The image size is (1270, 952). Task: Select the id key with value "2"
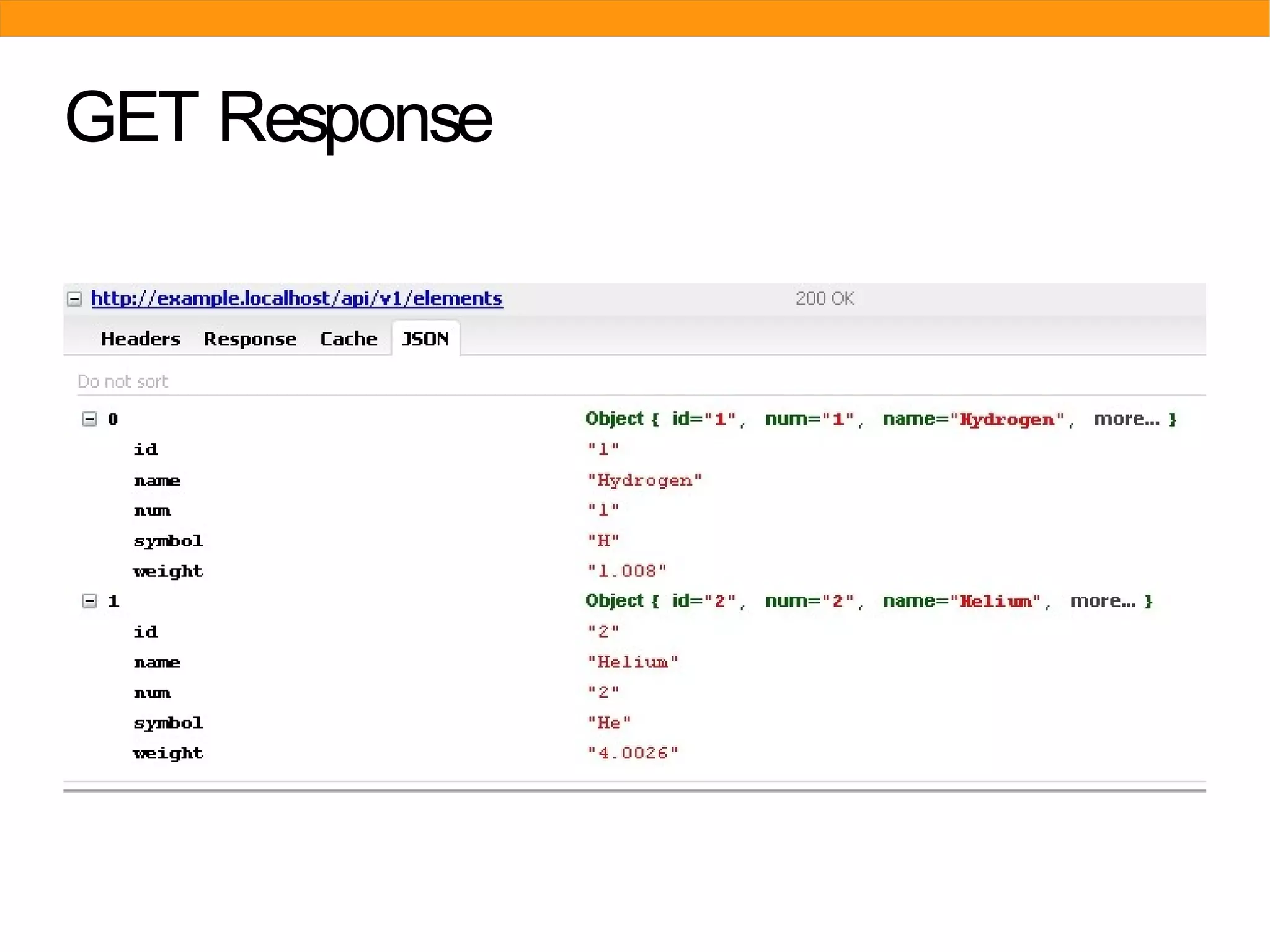[146, 631]
